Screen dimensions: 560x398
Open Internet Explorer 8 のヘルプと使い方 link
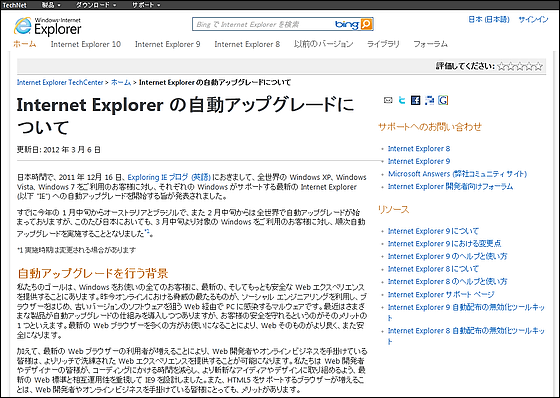point(448,282)
